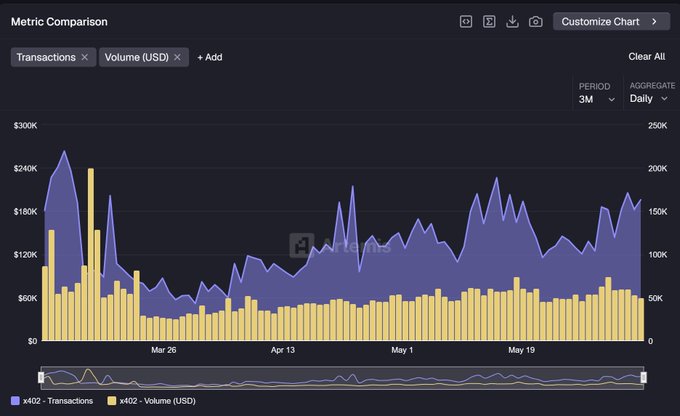Click the left range slider handle
The width and height of the screenshot is (680, 416).
coord(41,377)
